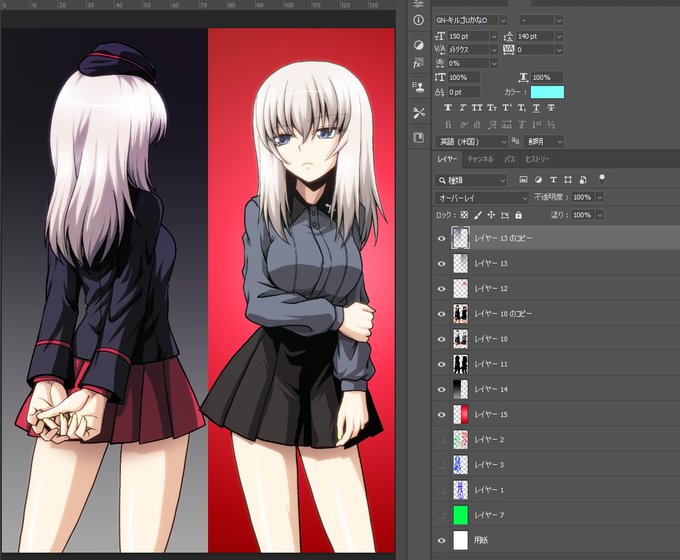Open the Styles fx panel icon
The height and width of the screenshot is (560, 680).
click(x=418, y=63)
